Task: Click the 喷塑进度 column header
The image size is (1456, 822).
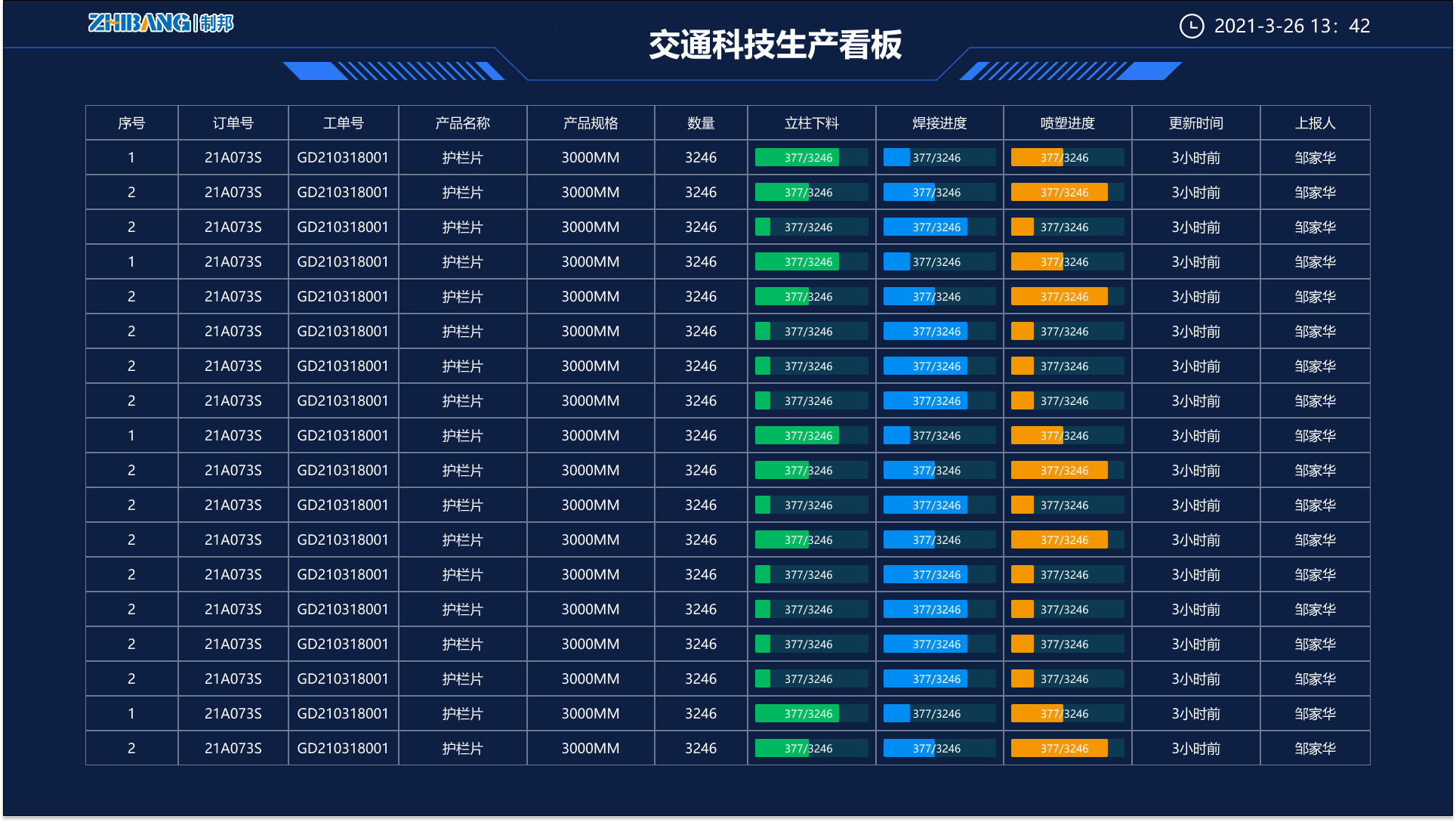Action: pyautogui.click(x=1067, y=123)
